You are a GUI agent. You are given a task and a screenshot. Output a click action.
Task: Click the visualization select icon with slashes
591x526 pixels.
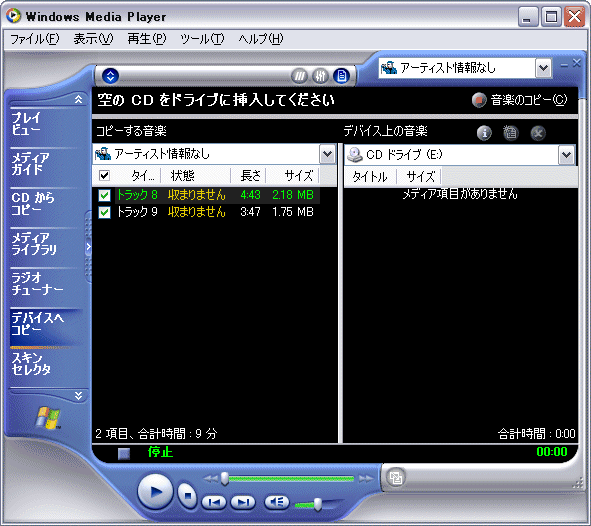[x=300, y=76]
